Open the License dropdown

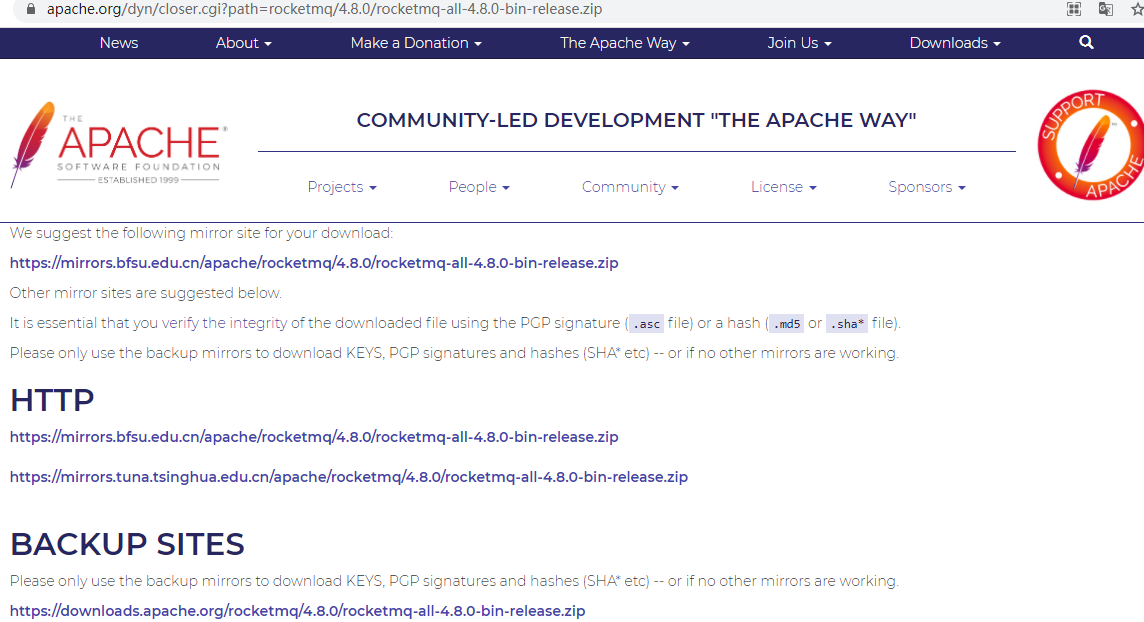(784, 187)
